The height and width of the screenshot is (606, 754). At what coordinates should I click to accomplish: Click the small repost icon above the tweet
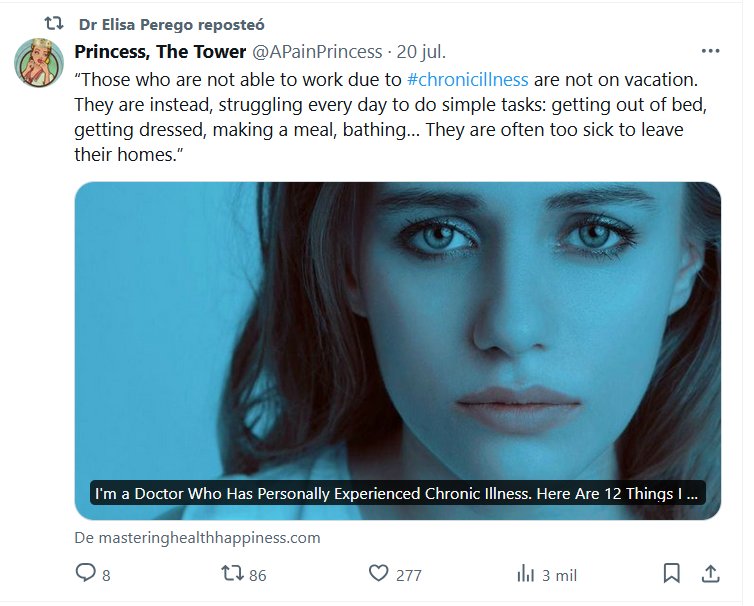54,22
